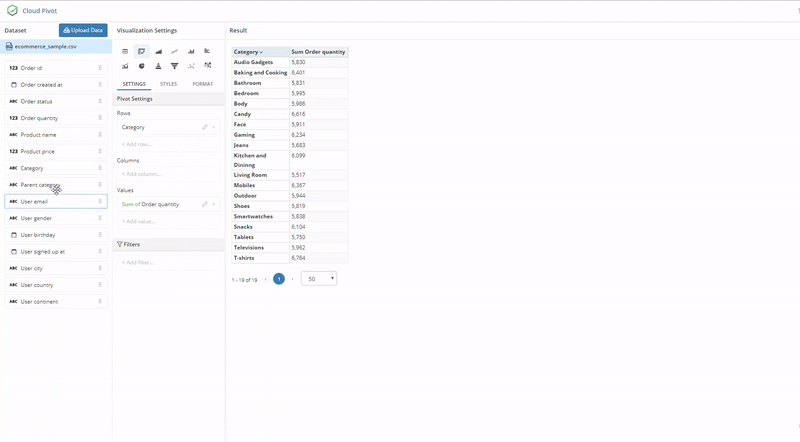
Task: Select the pivot table visualization icon
Action: [x=141, y=51]
